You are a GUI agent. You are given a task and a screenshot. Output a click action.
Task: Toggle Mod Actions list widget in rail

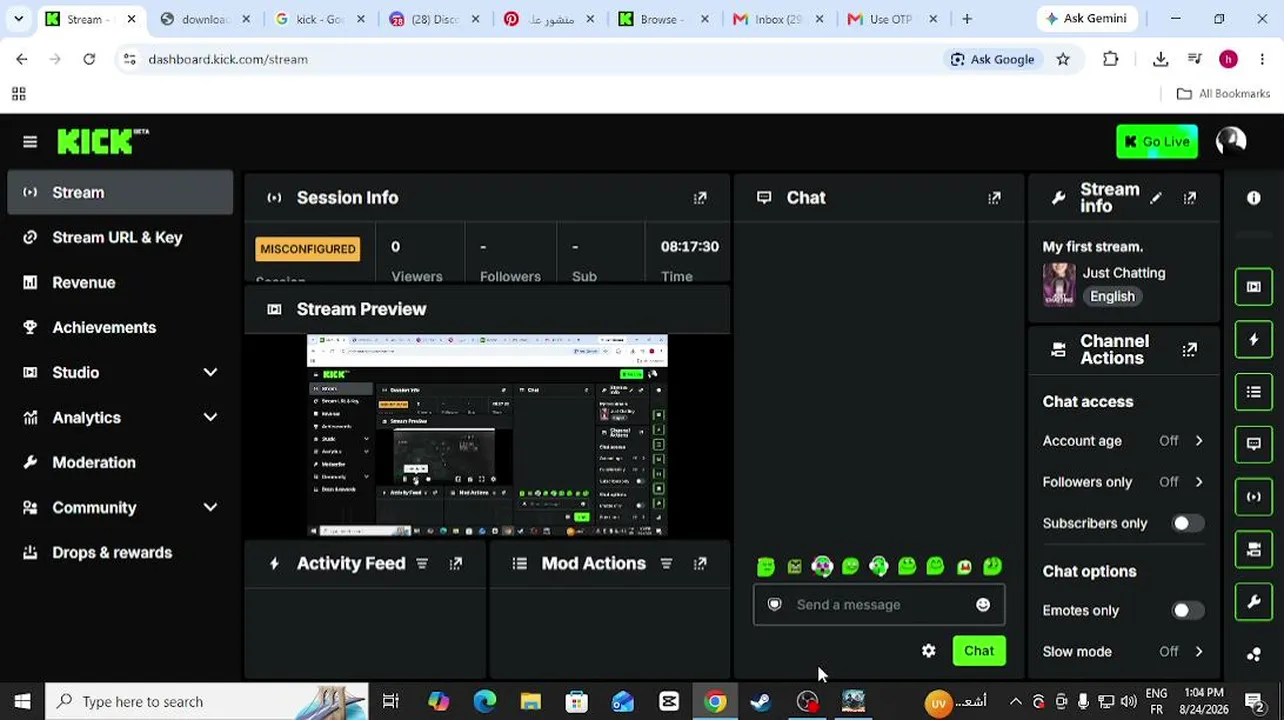pyautogui.click(x=1254, y=392)
